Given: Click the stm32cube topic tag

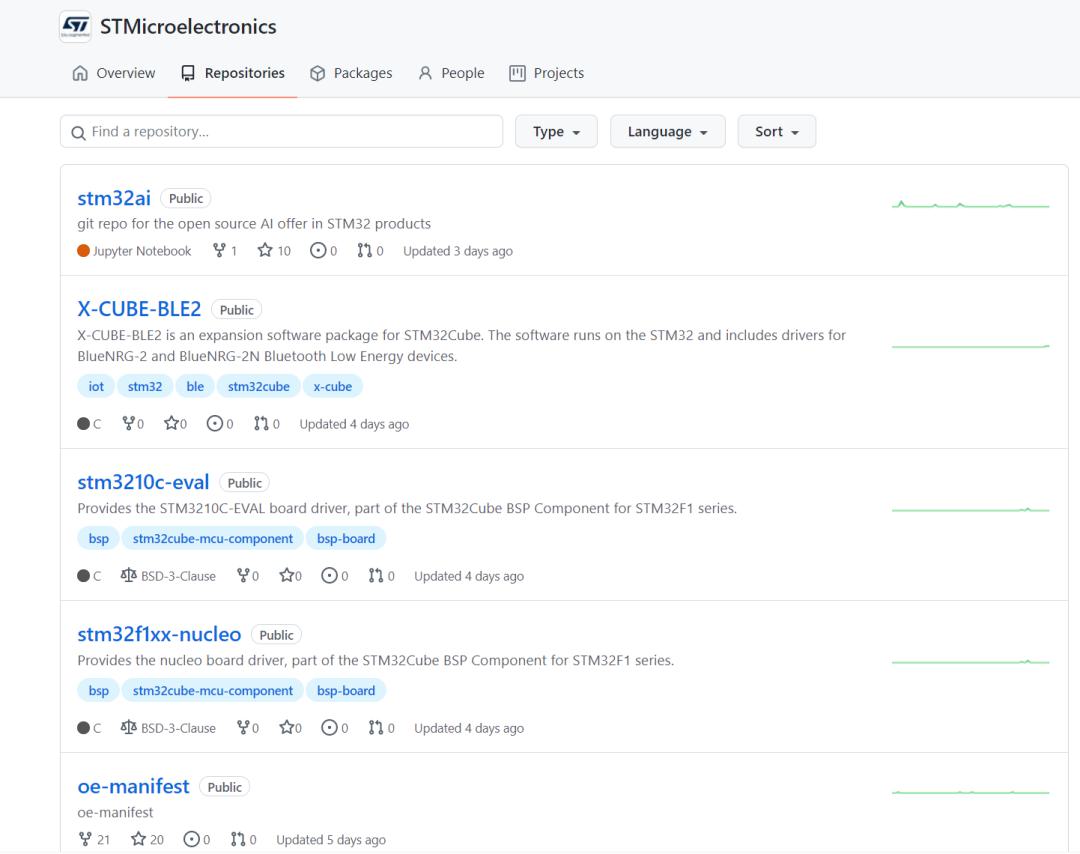Looking at the screenshot, I should (x=259, y=386).
